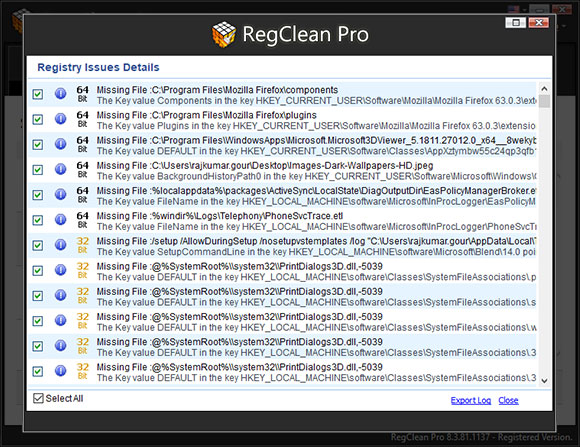Click the 64 Bit icon on PhoneSvcTrace.etl row
The height and width of the screenshot is (447, 580).
point(82,220)
